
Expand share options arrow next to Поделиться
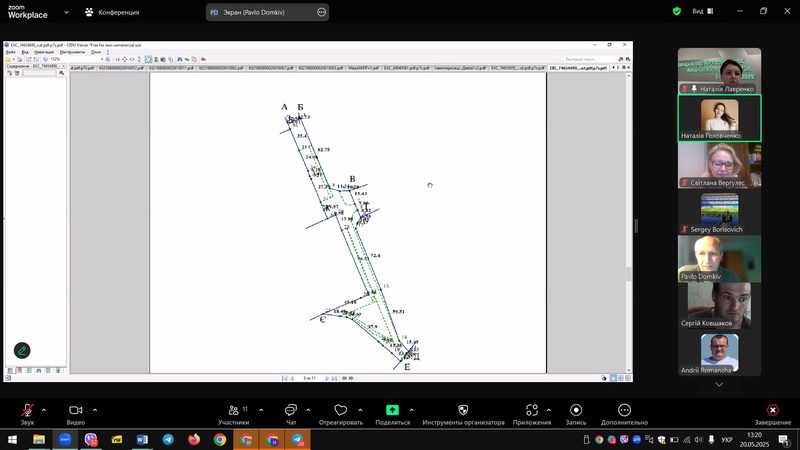point(411,410)
